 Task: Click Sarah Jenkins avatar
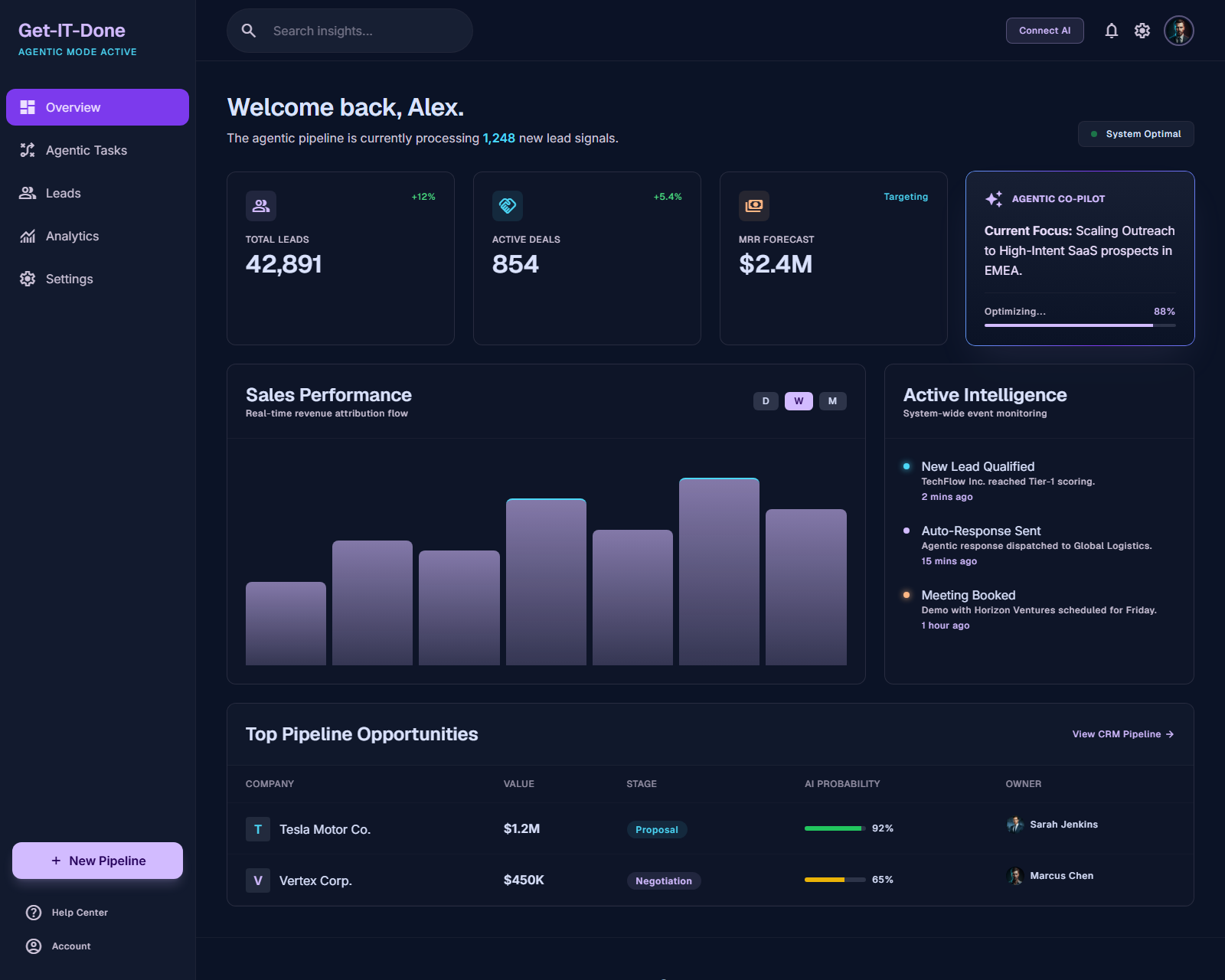[1015, 825]
